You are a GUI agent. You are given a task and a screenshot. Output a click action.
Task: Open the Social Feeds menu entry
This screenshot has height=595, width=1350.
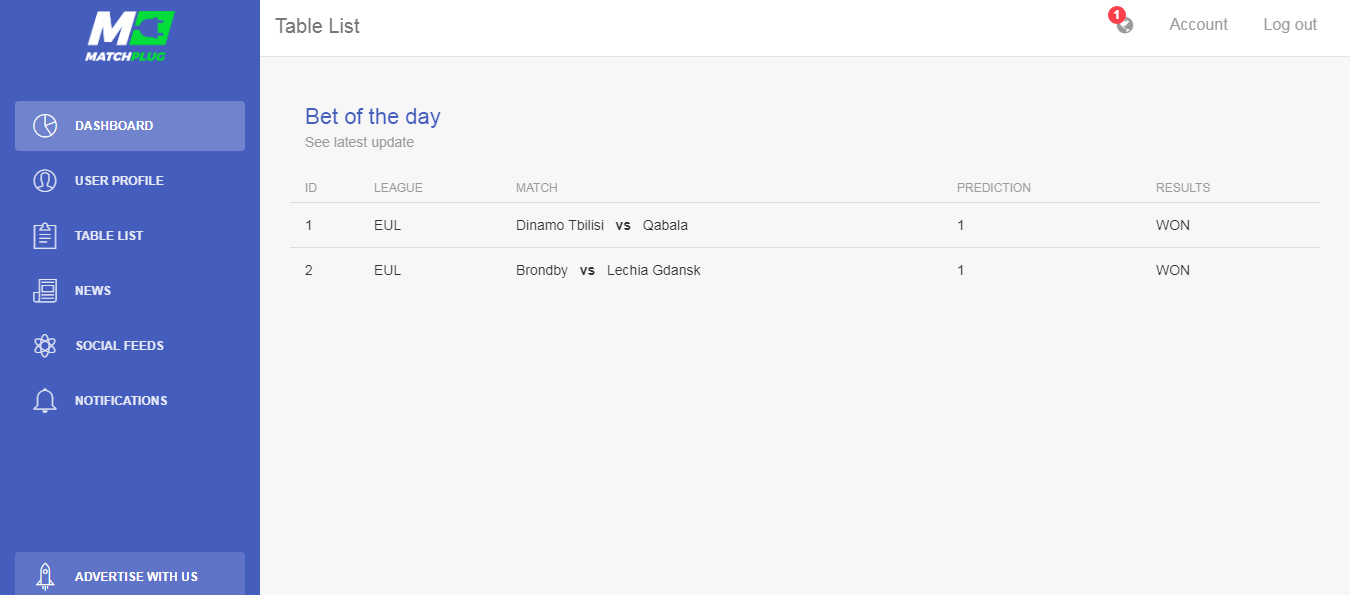tap(130, 346)
